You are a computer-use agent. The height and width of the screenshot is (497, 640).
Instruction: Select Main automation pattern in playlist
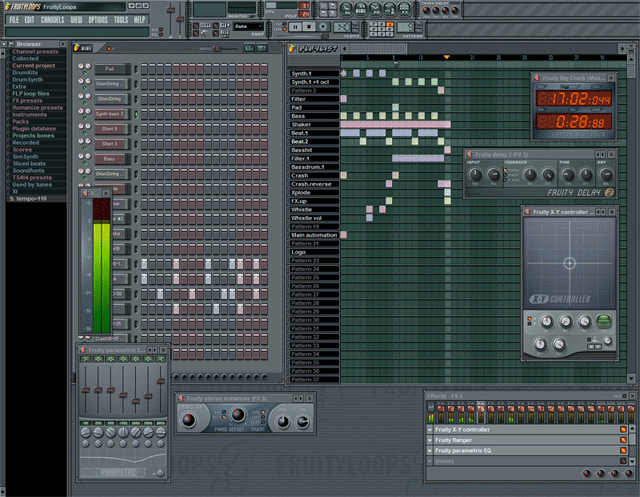313,235
